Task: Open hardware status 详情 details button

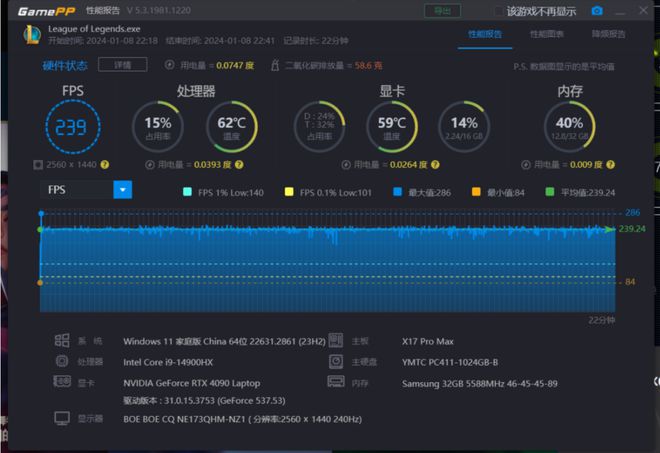Action: pyautogui.click(x=122, y=65)
